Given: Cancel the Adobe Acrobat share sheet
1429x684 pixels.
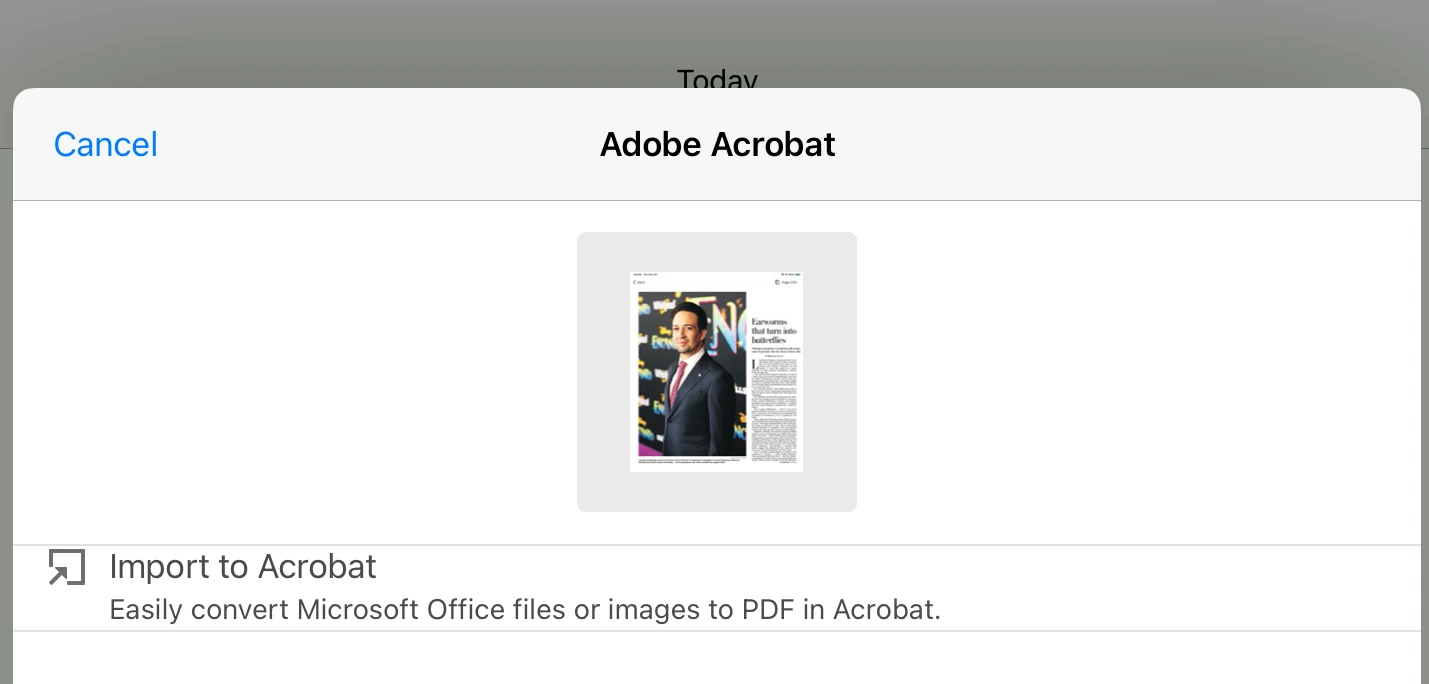Looking at the screenshot, I should click(x=106, y=144).
